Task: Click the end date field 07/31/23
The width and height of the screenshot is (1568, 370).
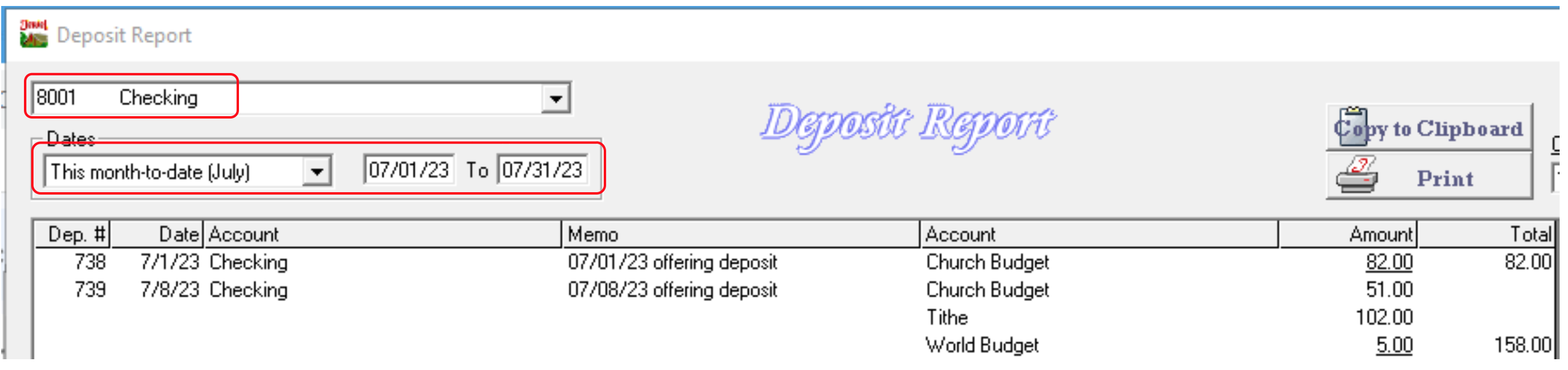Action: [543, 171]
